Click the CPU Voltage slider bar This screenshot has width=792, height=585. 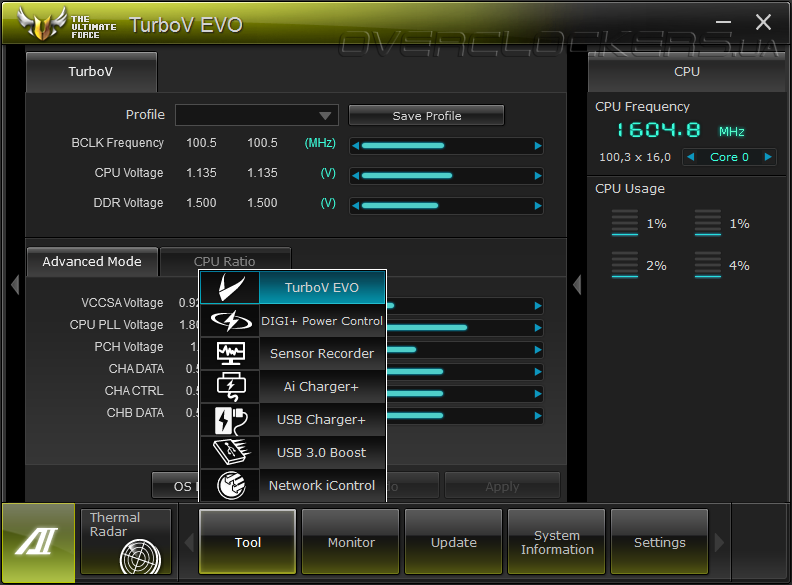pyautogui.click(x=447, y=176)
